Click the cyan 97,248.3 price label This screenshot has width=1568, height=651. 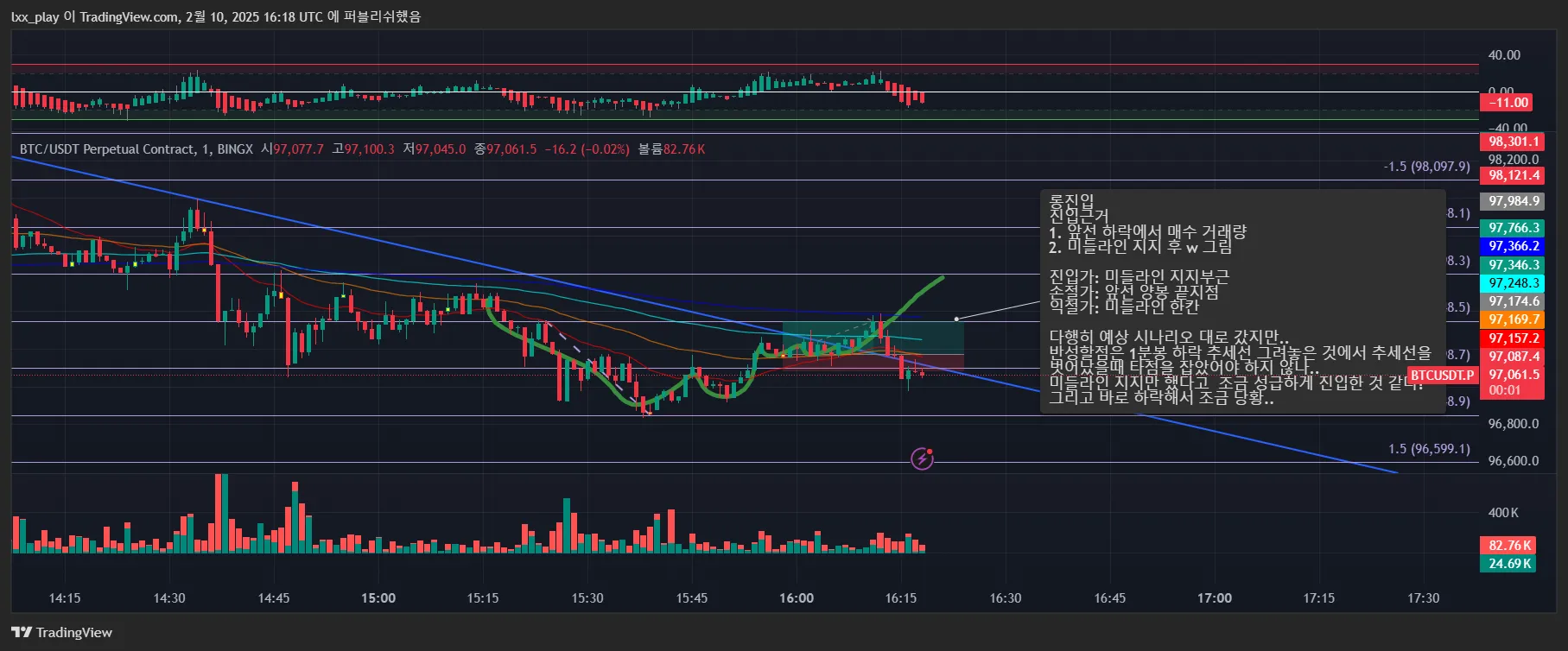point(1514,283)
